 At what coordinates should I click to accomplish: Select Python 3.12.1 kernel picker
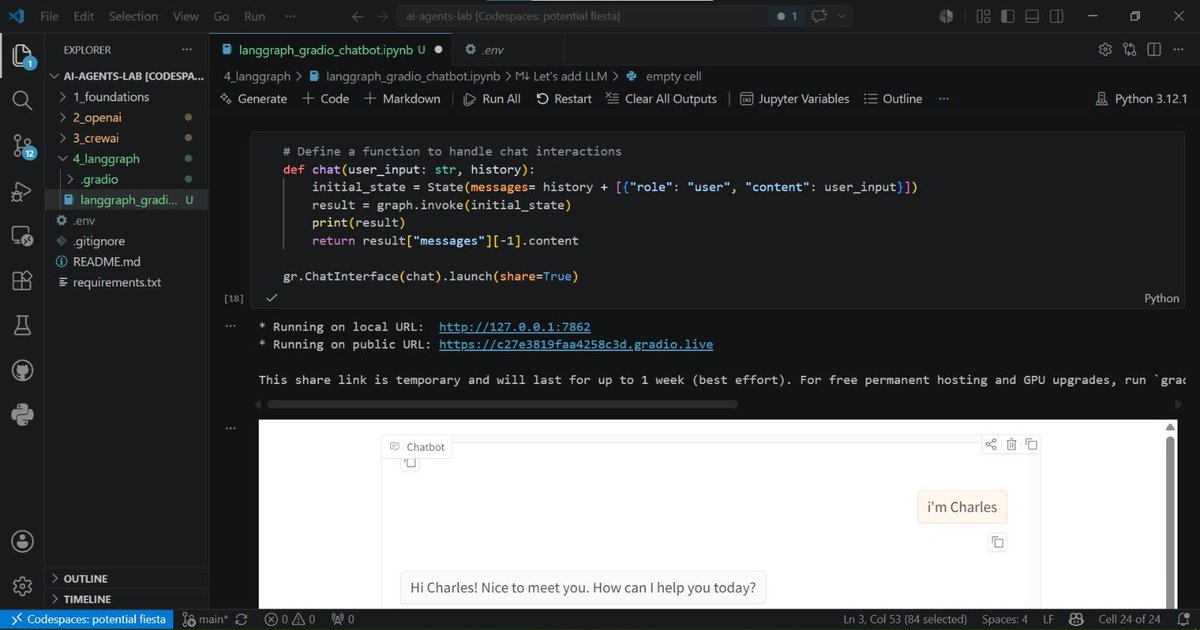pyautogui.click(x=1141, y=99)
